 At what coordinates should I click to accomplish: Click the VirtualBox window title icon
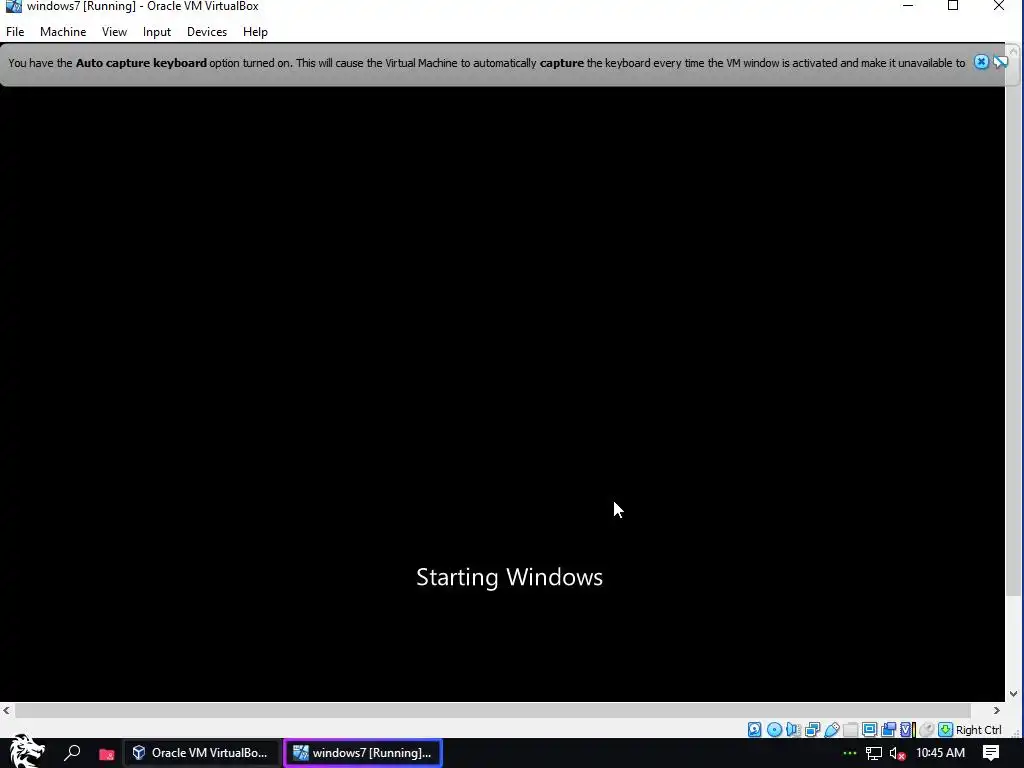(x=13, y=6)
